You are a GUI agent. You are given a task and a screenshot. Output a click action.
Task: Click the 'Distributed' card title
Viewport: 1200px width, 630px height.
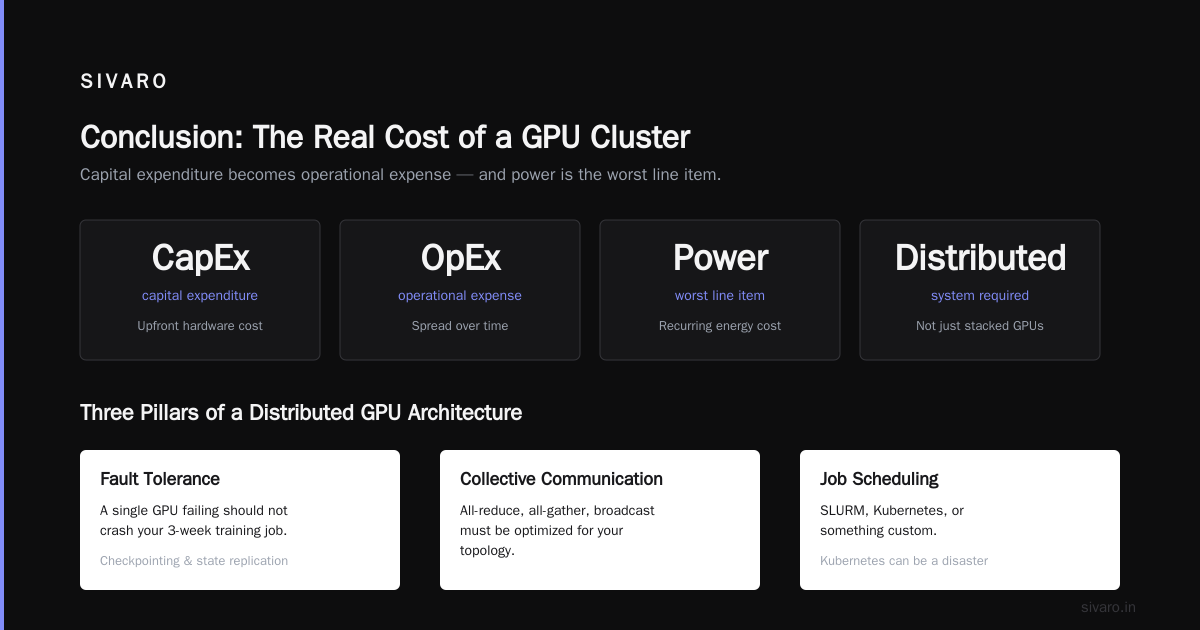click(x=980, y=258)
